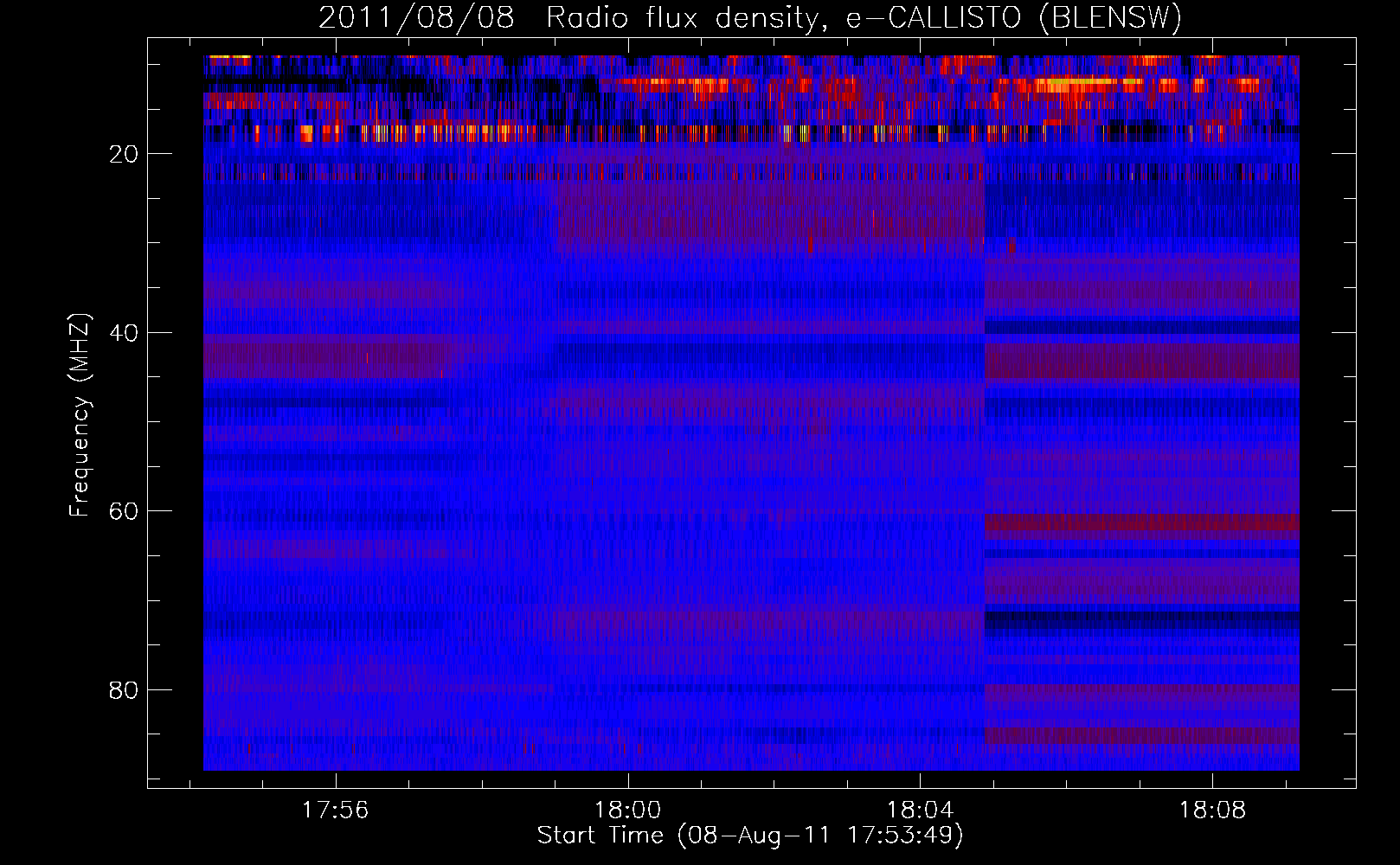Image resolution: width=1400 pixels, height=865 pixels.
Task: Click the plot title 'Radio flux density, e-CALLISTO (BLENSW)'
Action: pos(864,17)
